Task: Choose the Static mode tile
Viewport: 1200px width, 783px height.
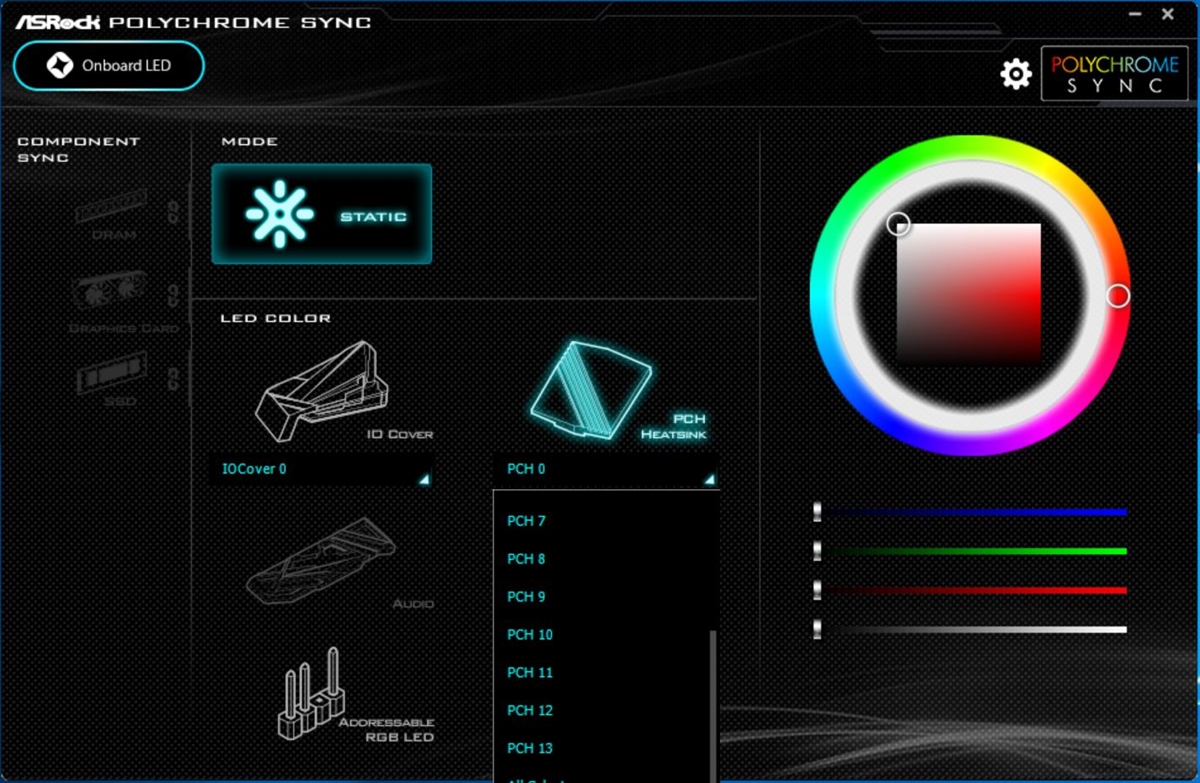Action: pyautogui.click(x=322, y=214)
